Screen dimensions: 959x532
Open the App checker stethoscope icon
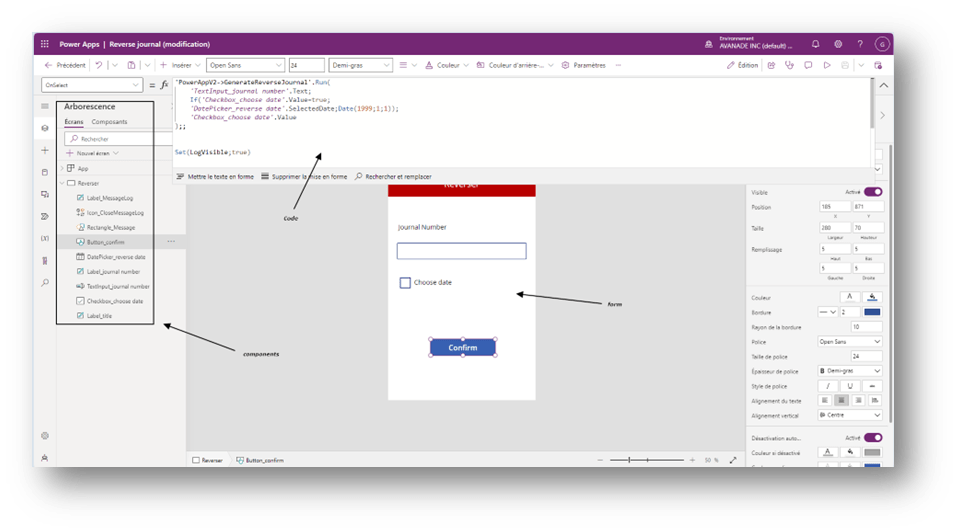(x=789, y=65)
